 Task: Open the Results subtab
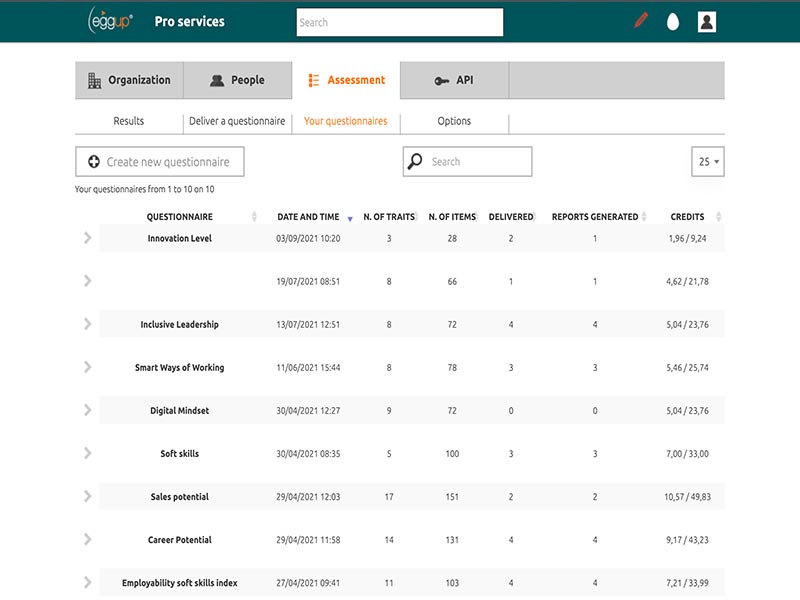[x=128, y=121]
